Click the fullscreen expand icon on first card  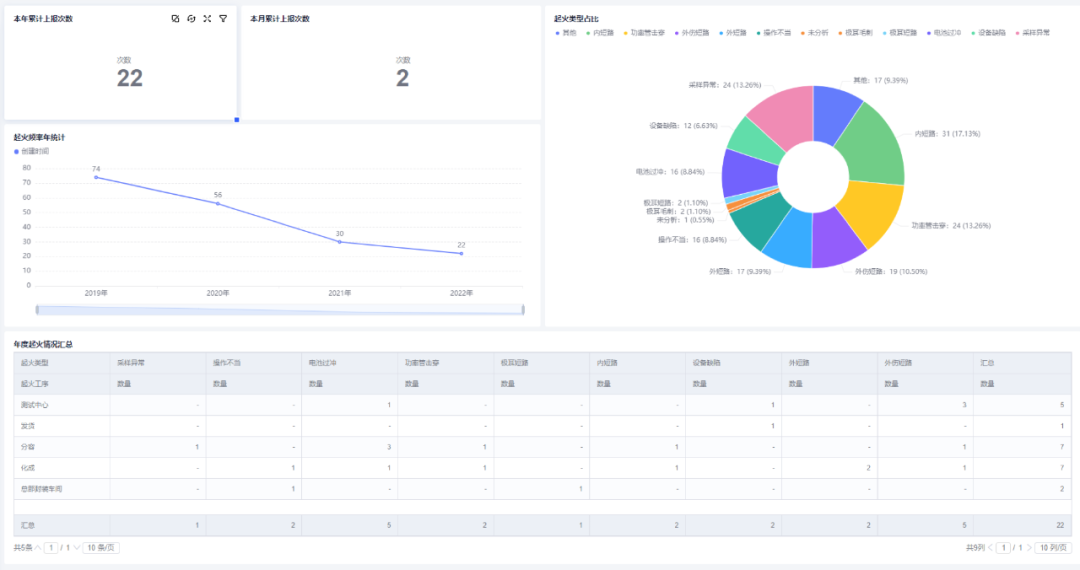pos(207,19)
